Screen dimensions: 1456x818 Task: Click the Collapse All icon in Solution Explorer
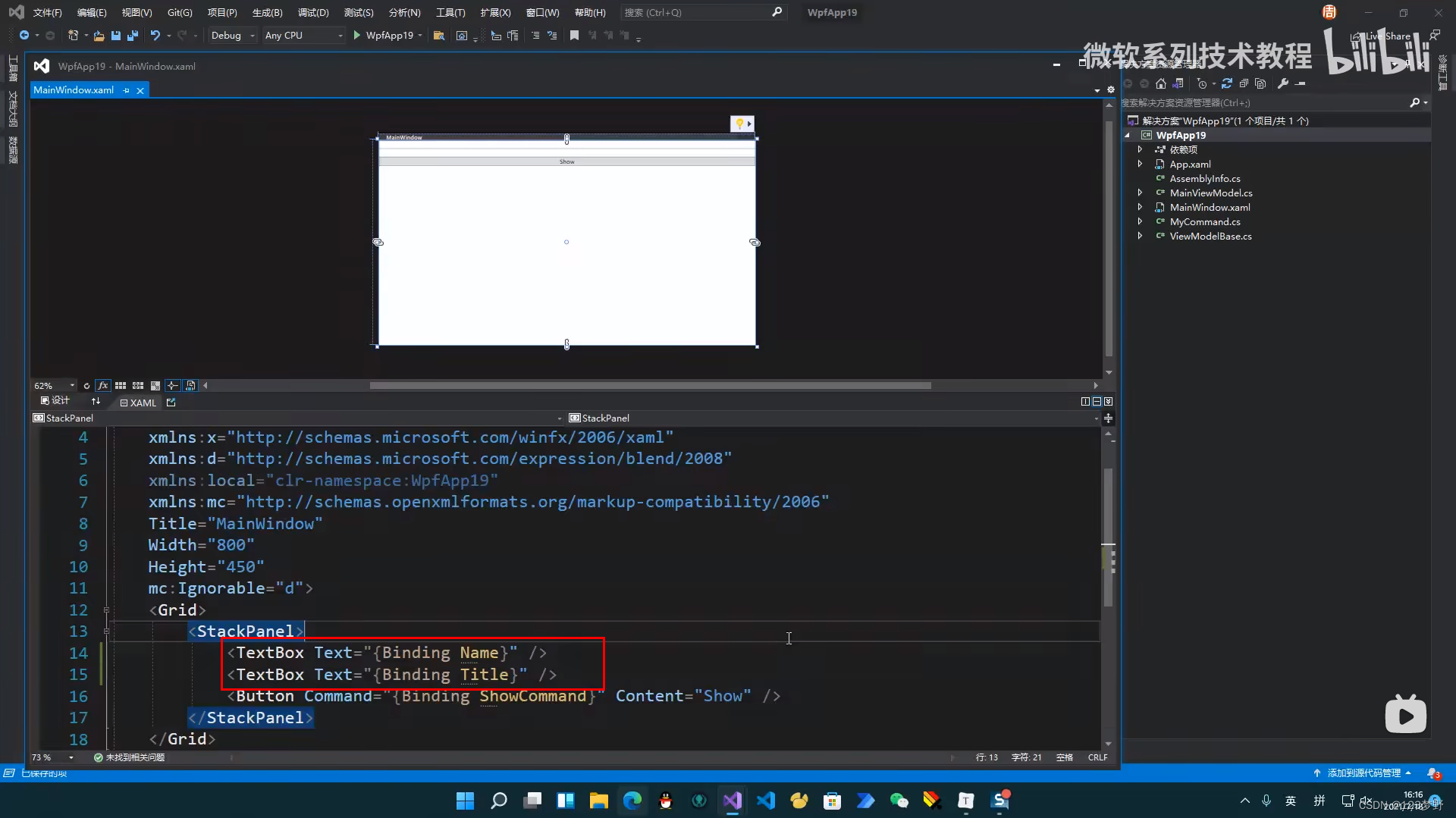[1244, 84]
